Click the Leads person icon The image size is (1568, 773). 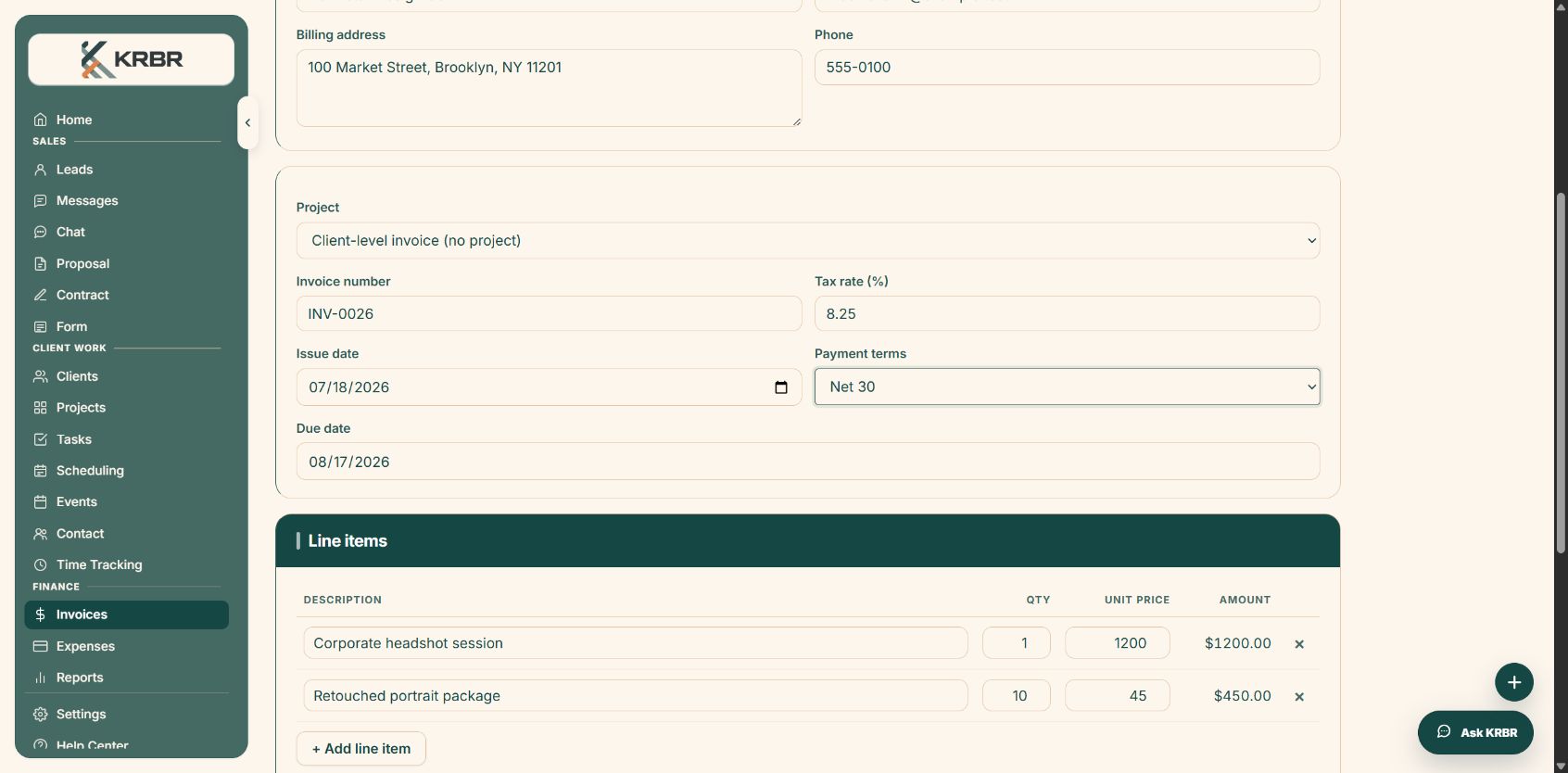[40, 170]
